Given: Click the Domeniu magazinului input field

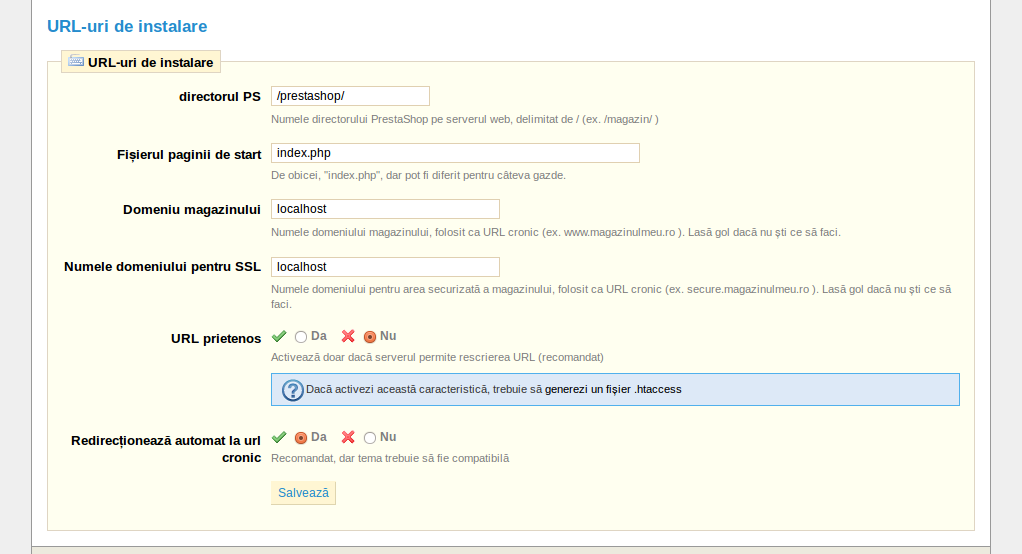Looking at the screenshot, I should [385, 209].
